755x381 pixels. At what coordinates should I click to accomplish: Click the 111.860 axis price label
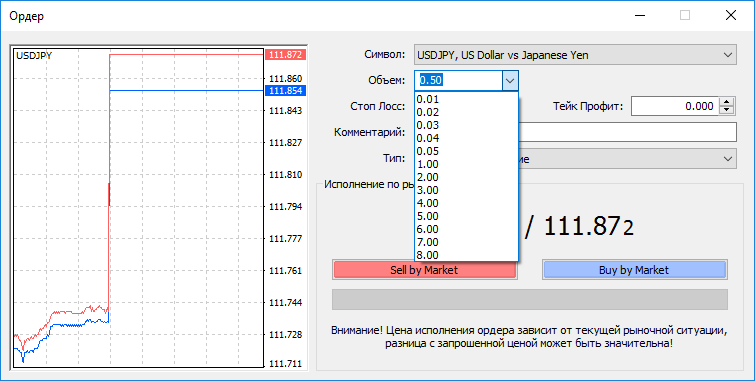click(286, 79)
